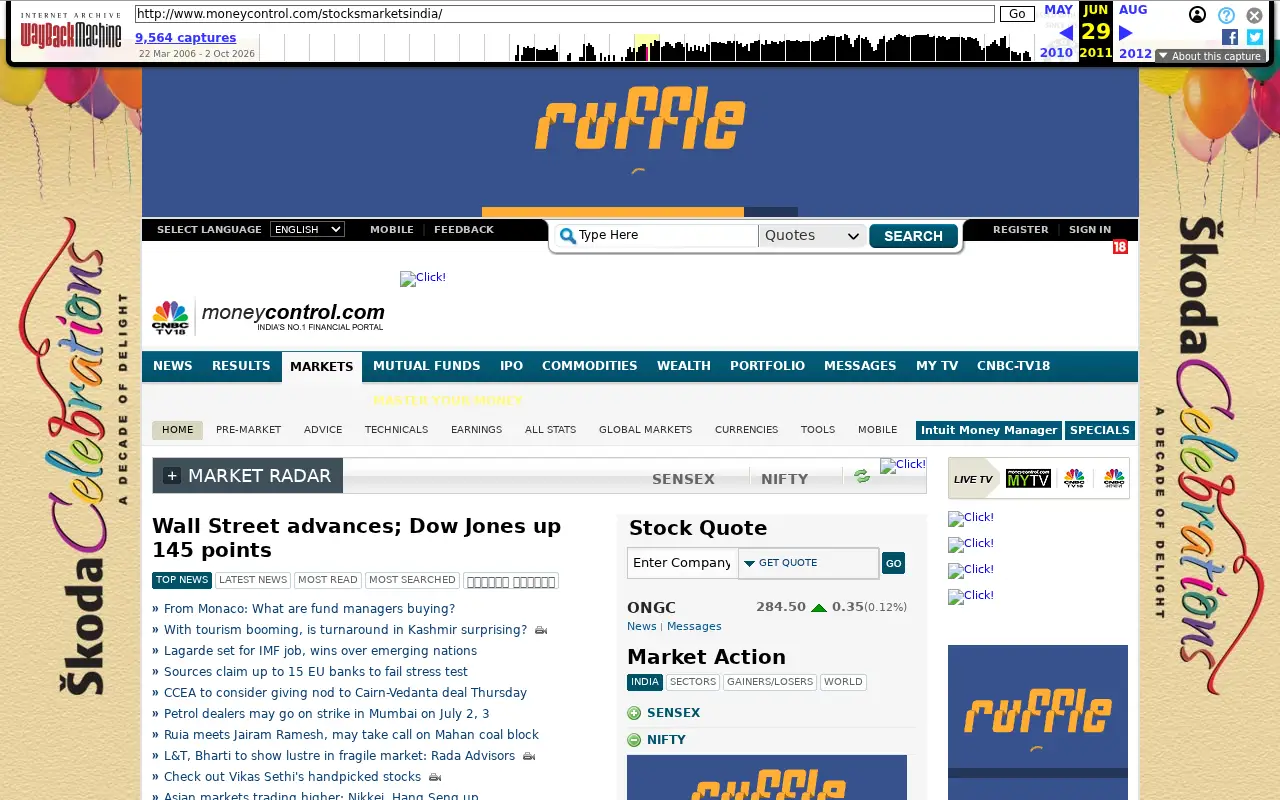Image resolution: width=1280 pixels, height=800 pixels.
Task: Click the magnifier icon in the search box
Action: tap(567, 236)
